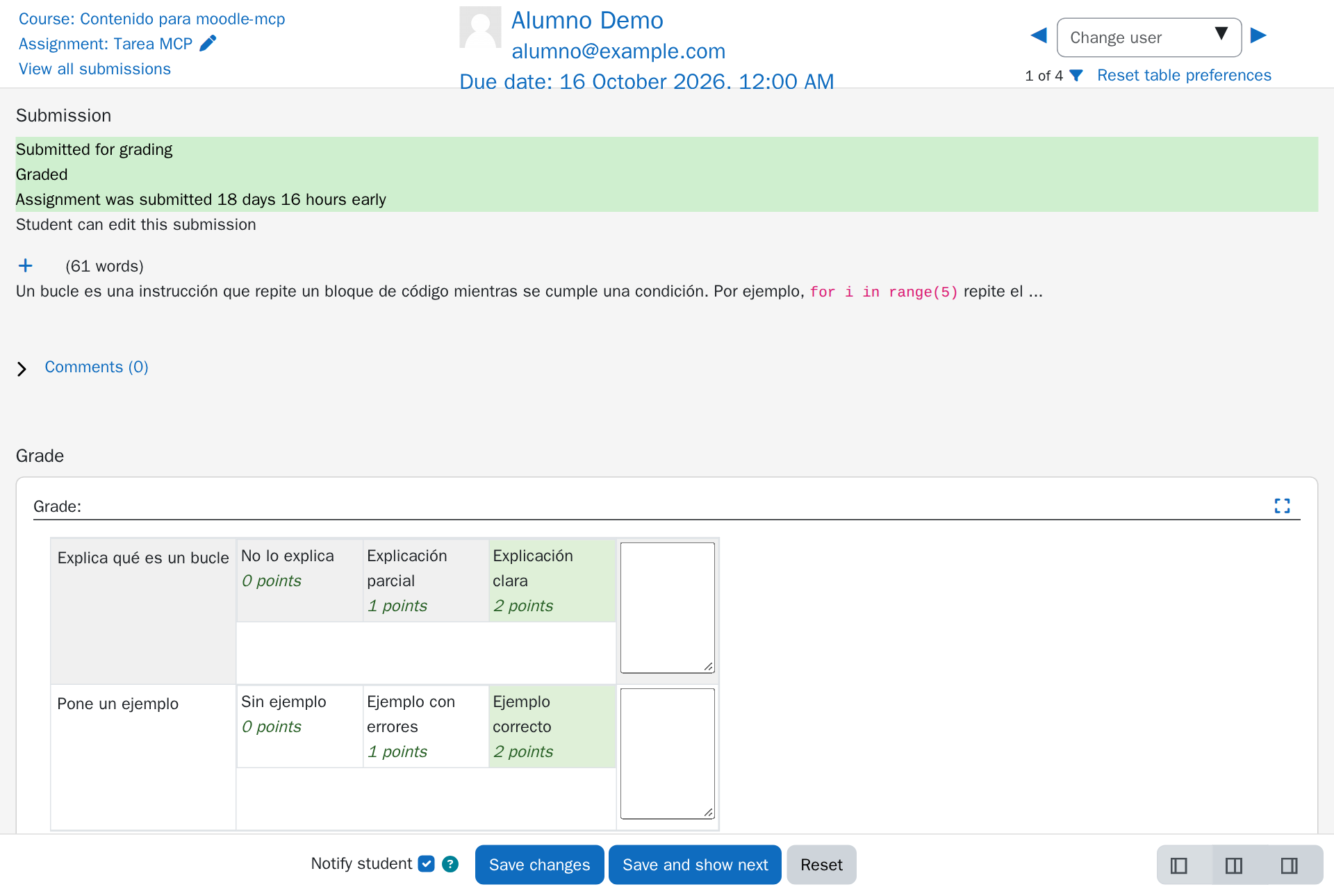The width and height of the screenshot is (1334, 896).
Task: Select 'Ejemplo con errores' 1 points level
Action: point(426,726)
